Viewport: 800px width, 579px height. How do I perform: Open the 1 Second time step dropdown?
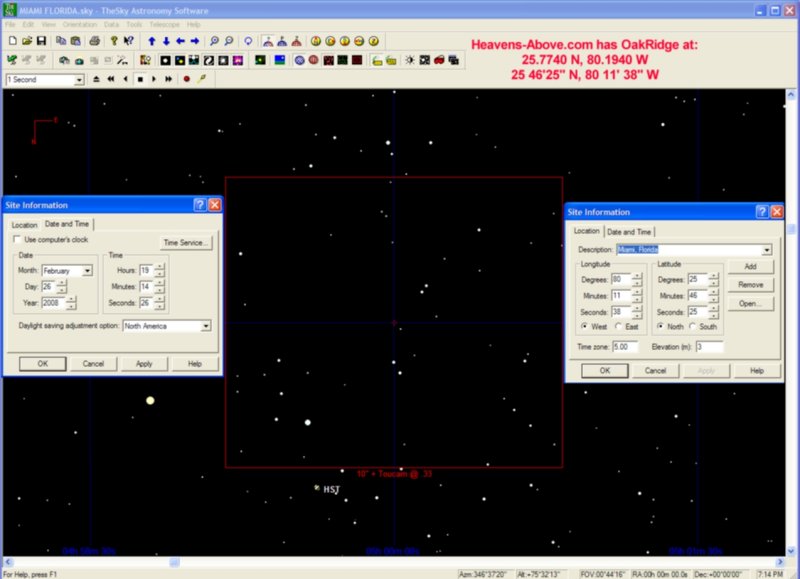pos(79,80)
